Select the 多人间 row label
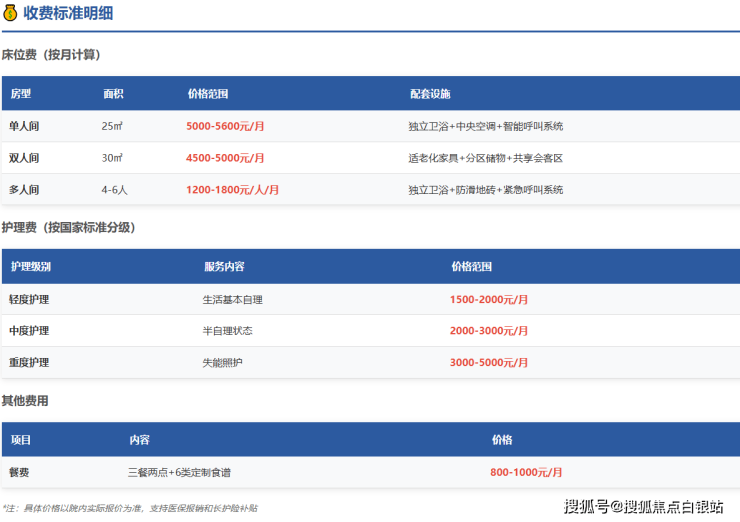This screenshot has height=522, width=740. click(x=24, y=189)
